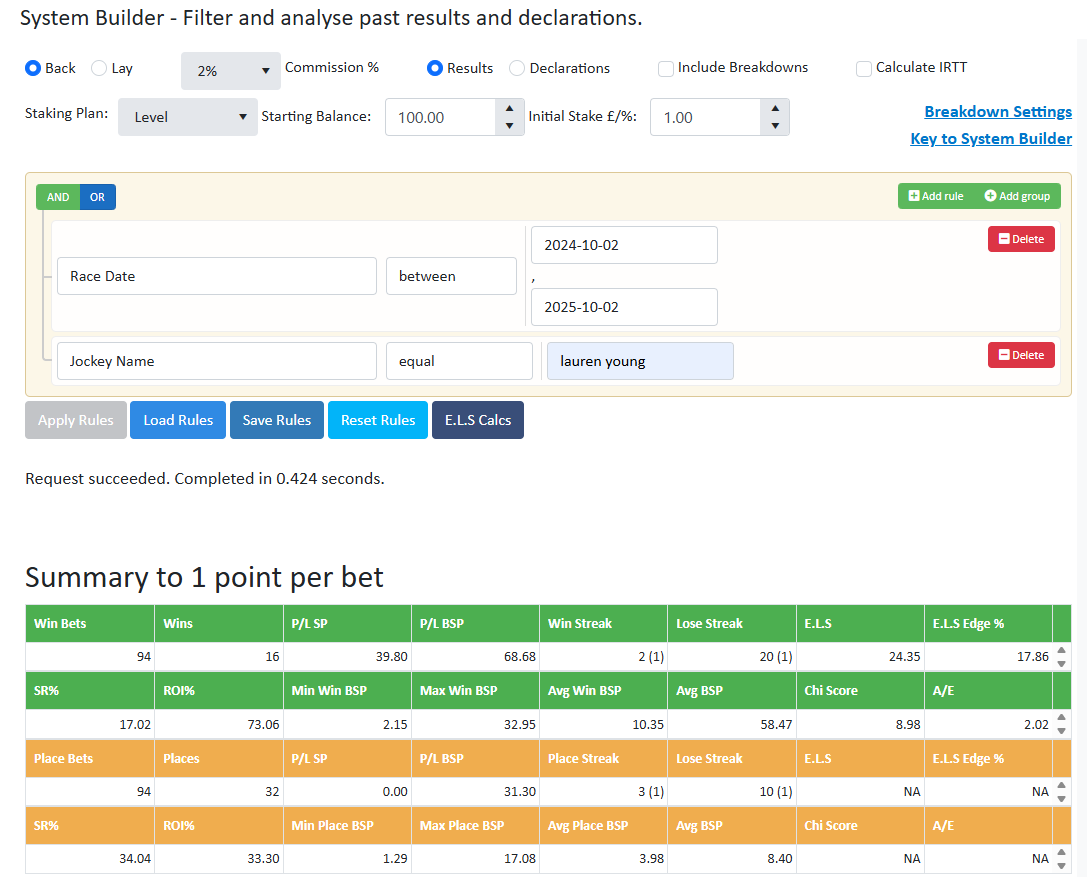
Task: Increase Initial Stake with up arrow
Action: click(x=774, y=109)
